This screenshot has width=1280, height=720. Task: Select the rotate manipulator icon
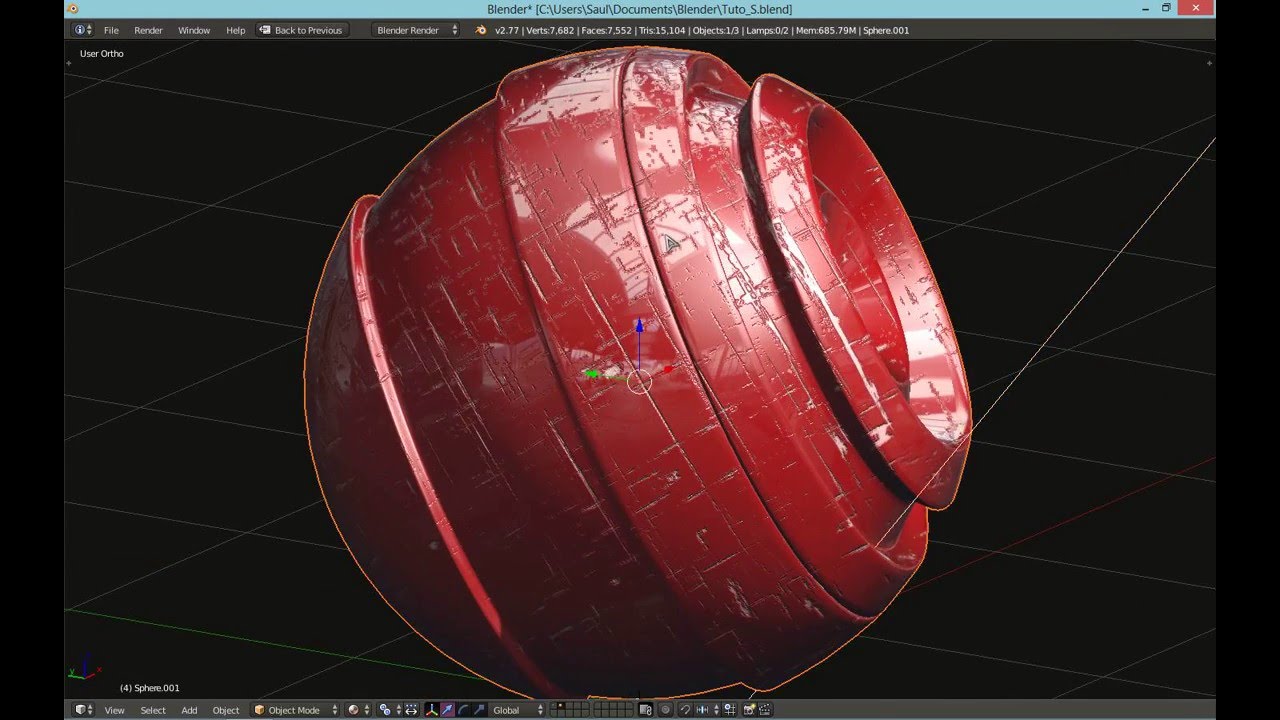tap(462, 710)
